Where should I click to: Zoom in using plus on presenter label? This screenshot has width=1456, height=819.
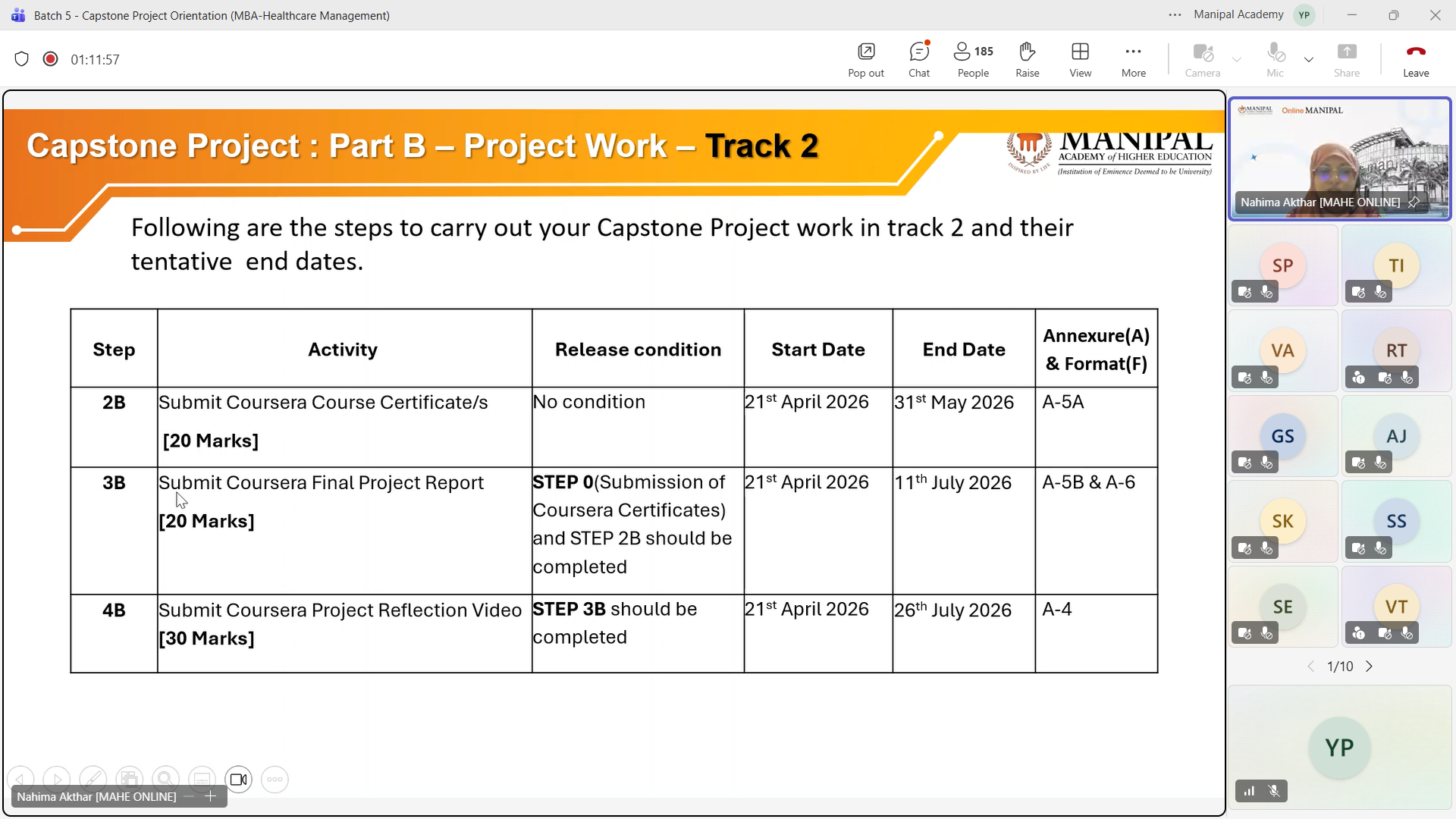pyautogui.click(x=211, y=796)
